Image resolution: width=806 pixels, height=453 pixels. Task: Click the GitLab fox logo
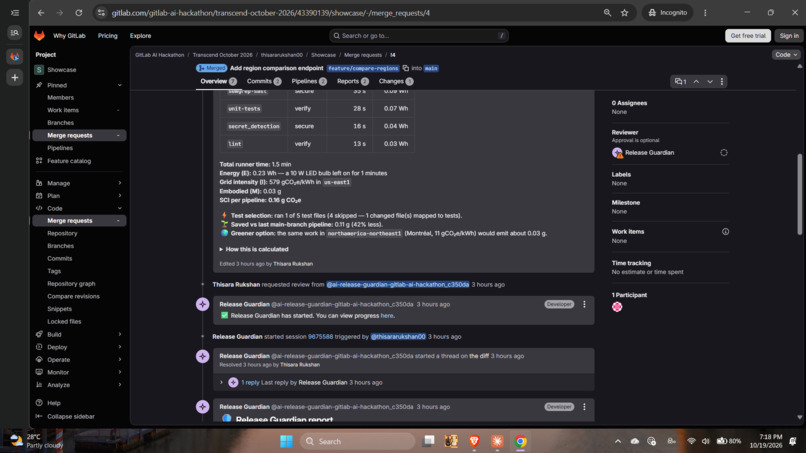click(x=39, y=35)
